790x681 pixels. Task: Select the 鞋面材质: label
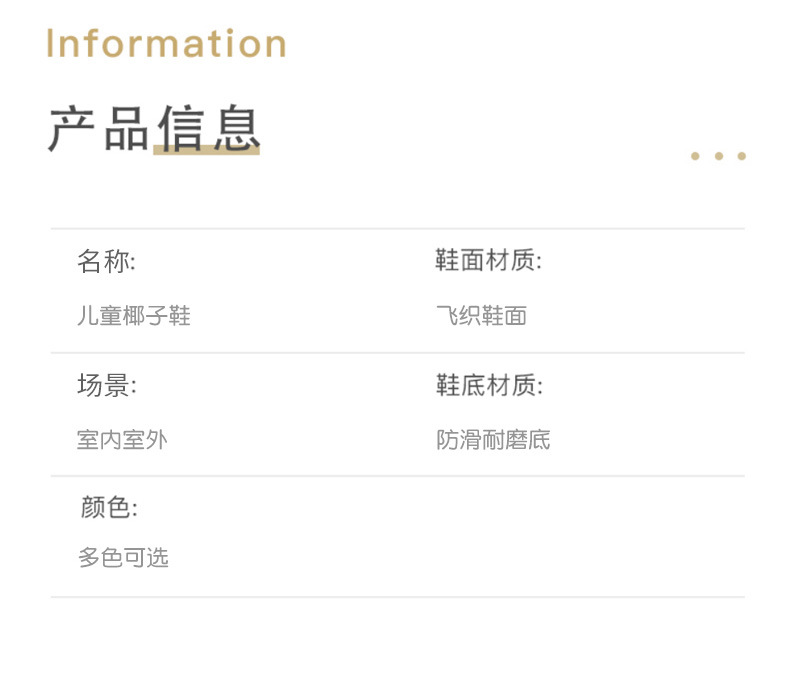tap(488, 262)
